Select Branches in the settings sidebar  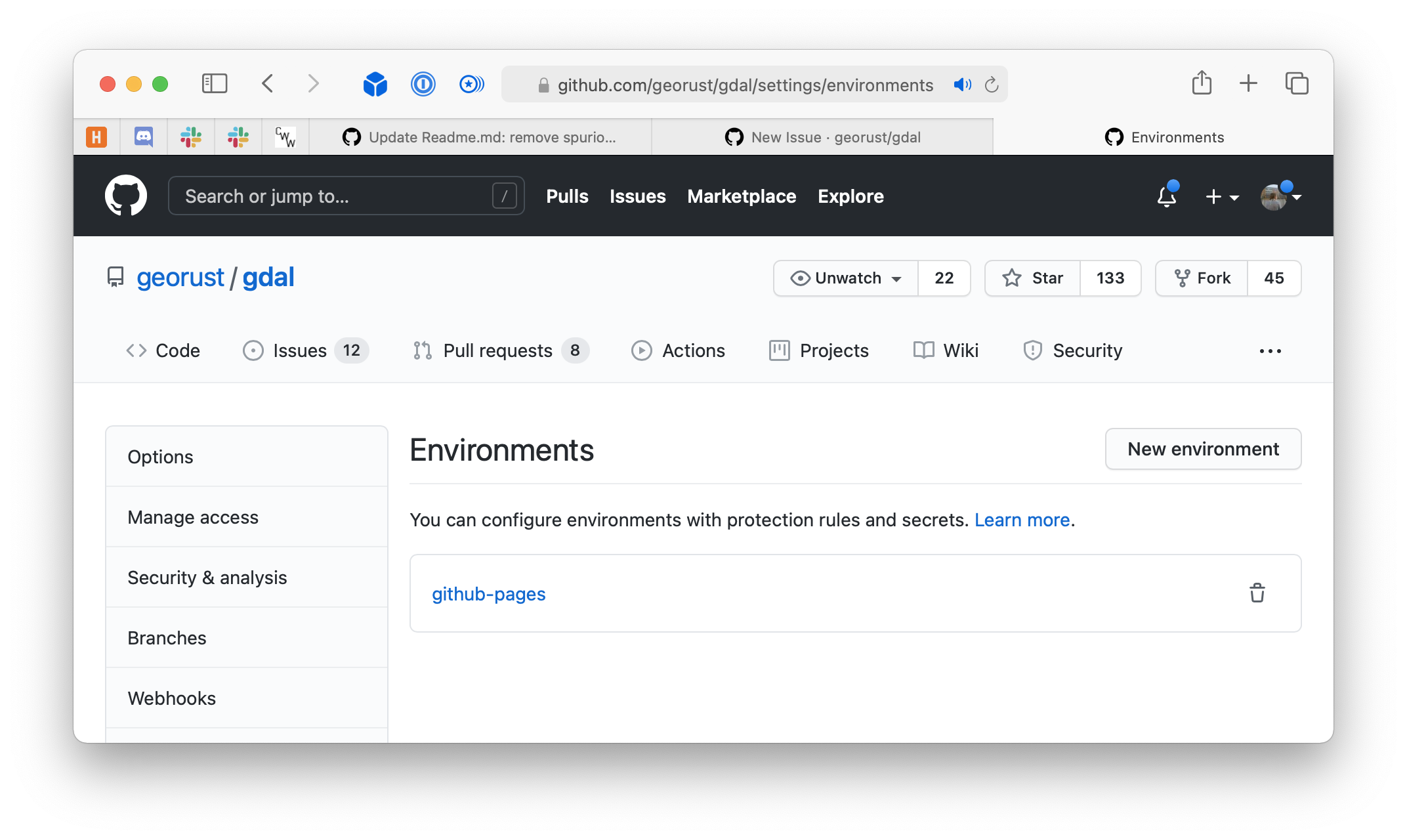pos(167,637)
